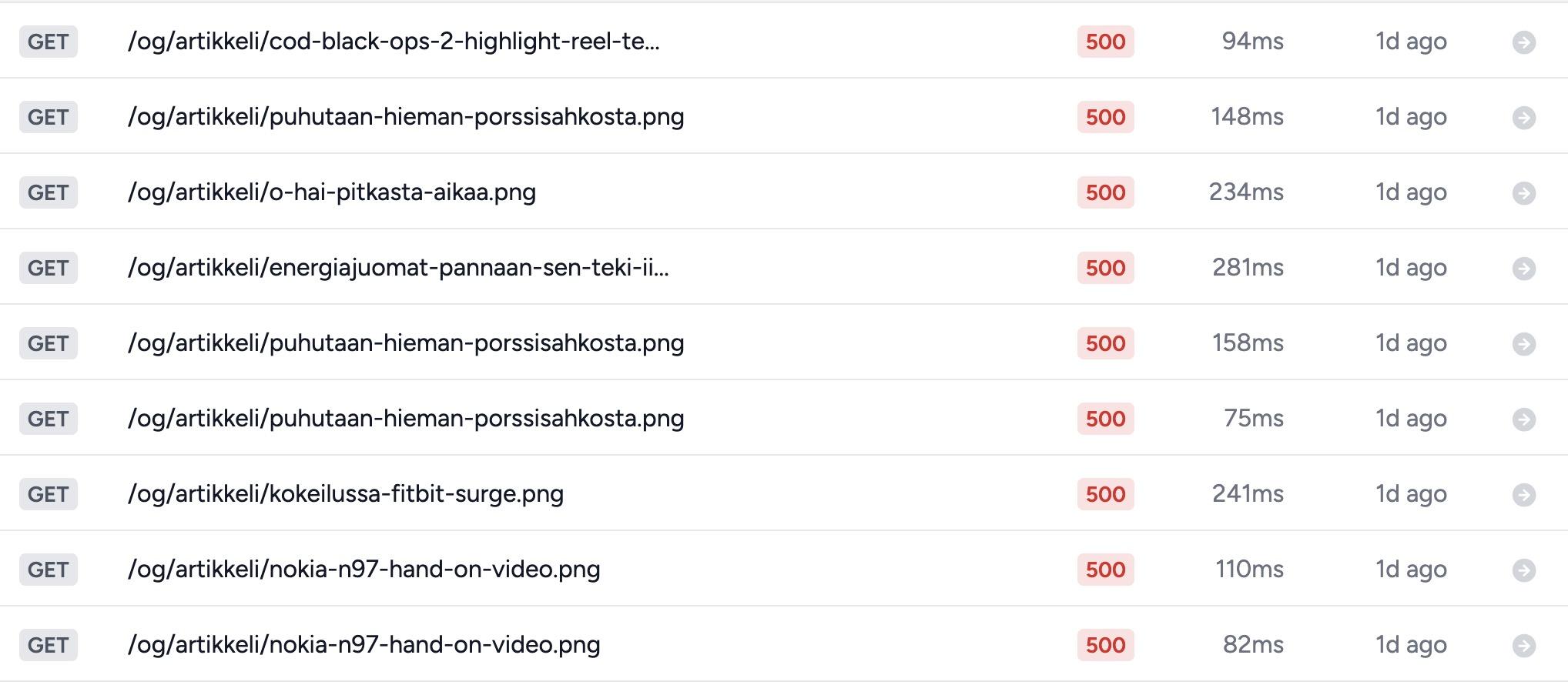The width and height of the screenshot is (1568, 685).
Task: Click arrow icon for o-hai-pitkasta-aikaa.png row
Action: [1523, 193]
